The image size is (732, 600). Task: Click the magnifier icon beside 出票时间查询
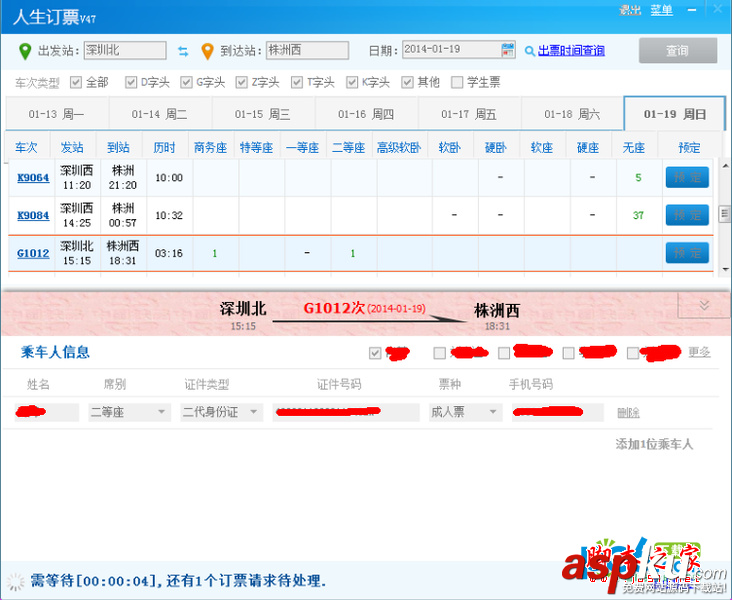point(529,51)
